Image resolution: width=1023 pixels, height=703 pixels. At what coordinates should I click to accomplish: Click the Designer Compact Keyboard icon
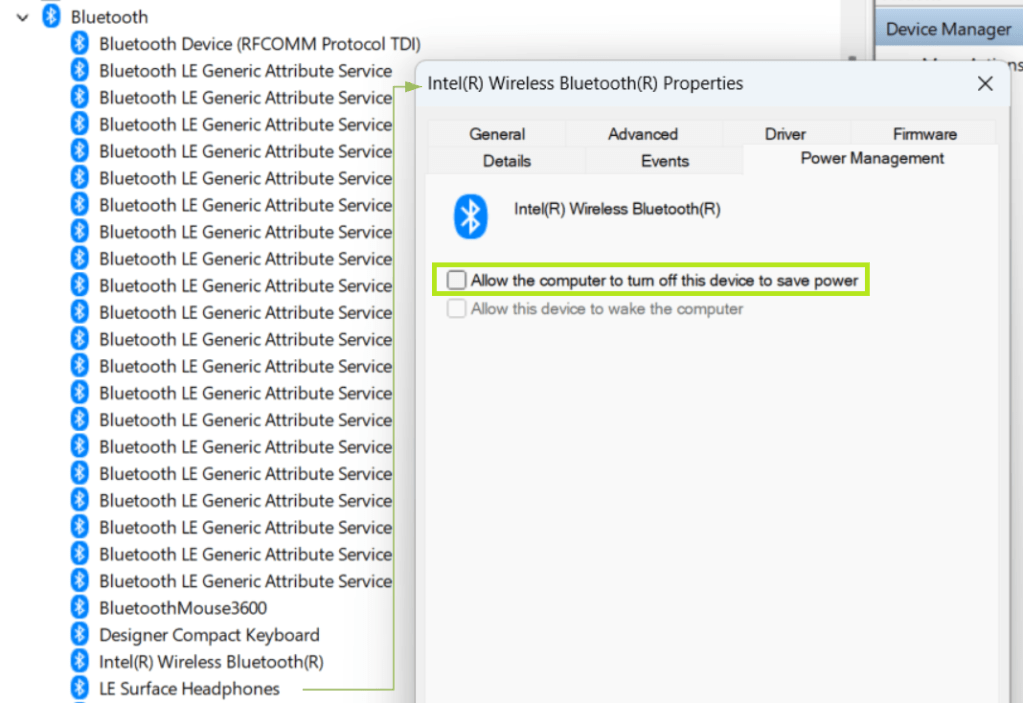[x=80, y=635]
